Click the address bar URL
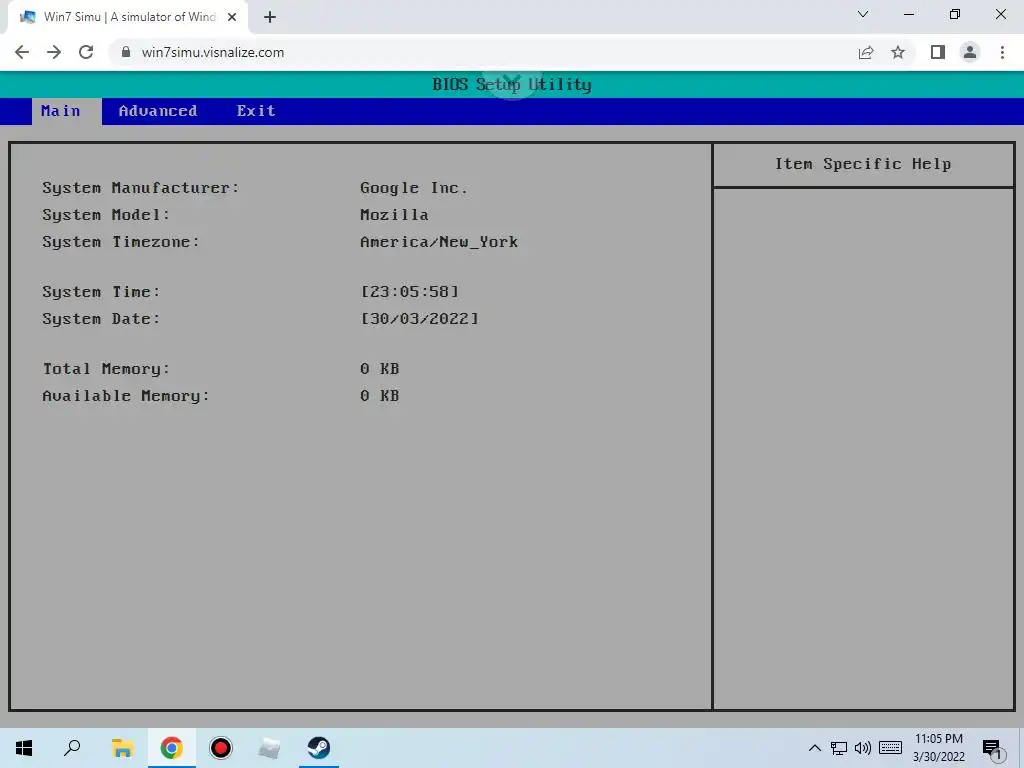1024x768 pixels. pos(213,52)
